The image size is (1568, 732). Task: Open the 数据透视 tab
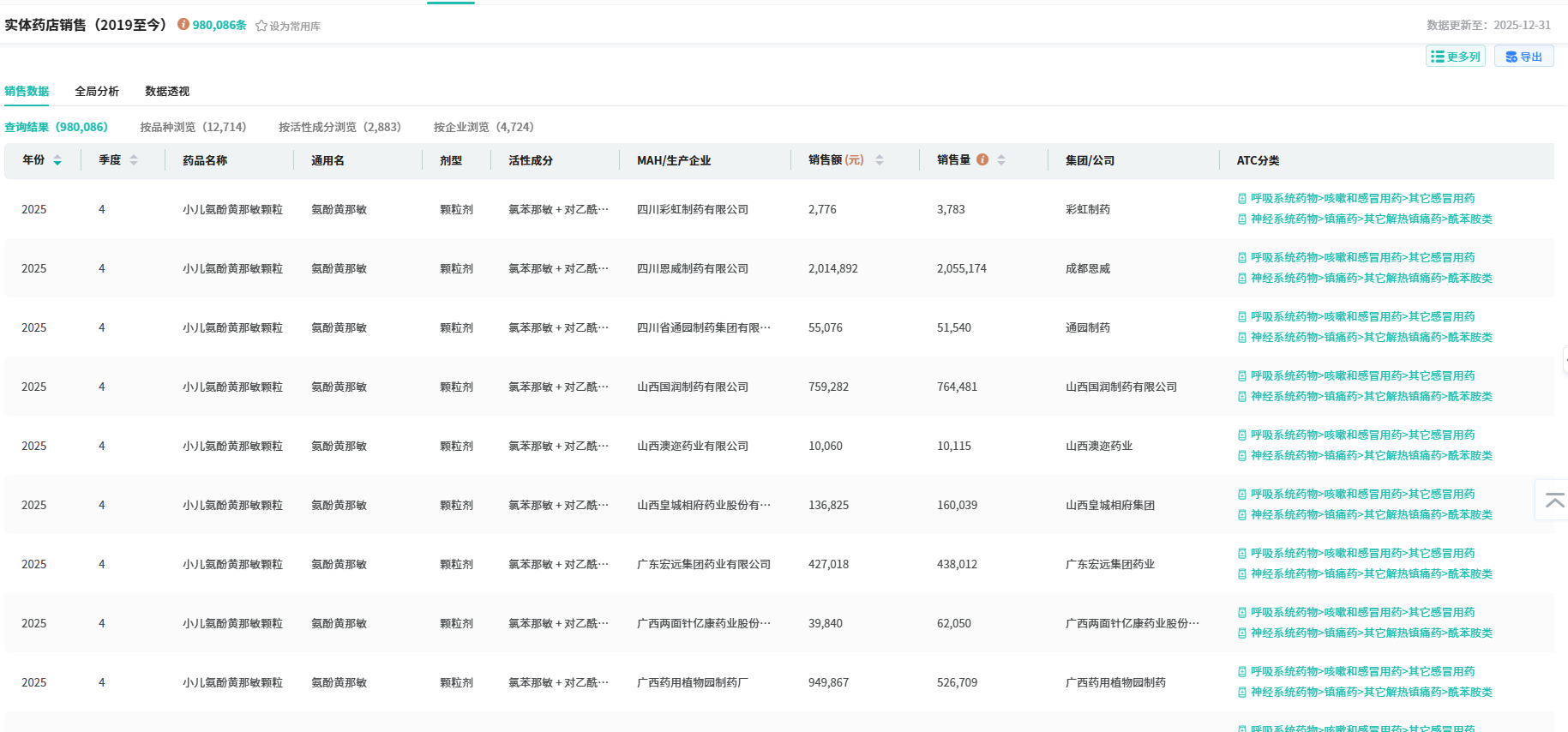click(167, 91)
